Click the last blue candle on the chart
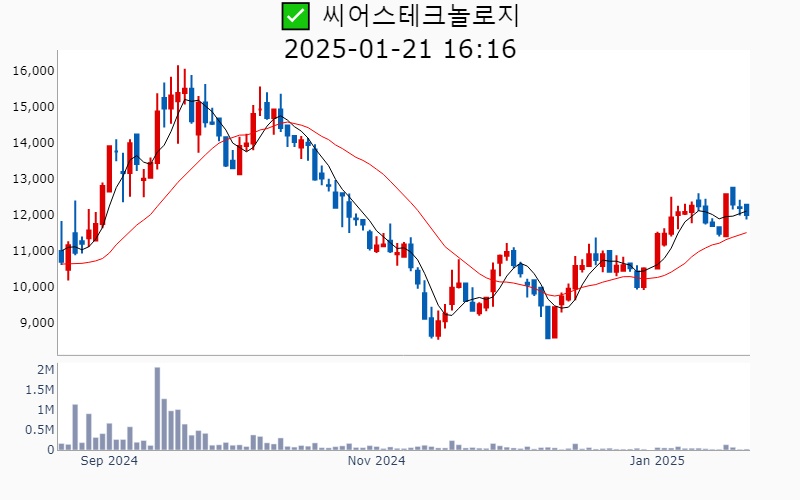 point(746,210)
